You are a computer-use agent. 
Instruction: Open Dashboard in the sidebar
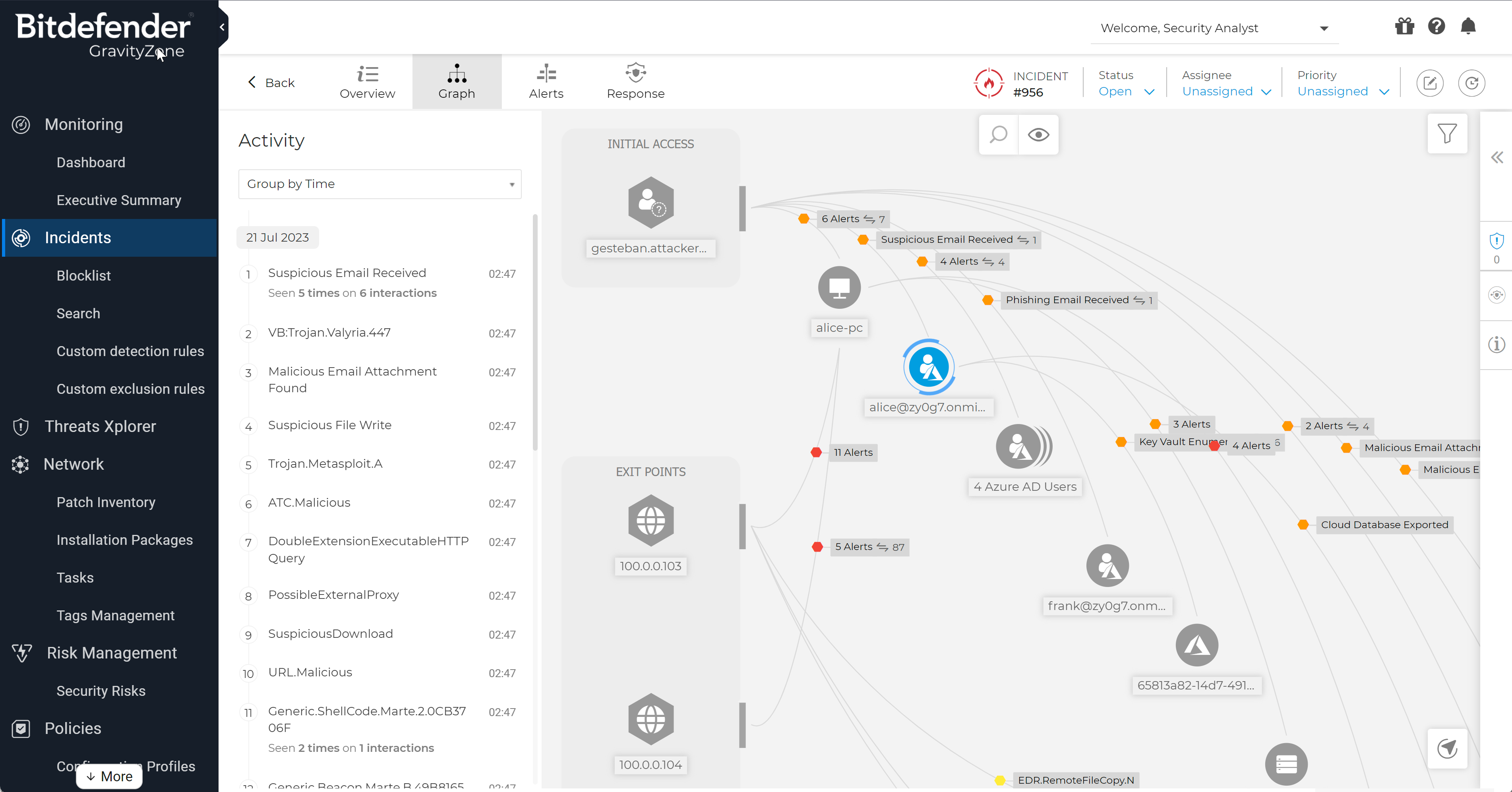pyautogui.click(x=91, y=163)
